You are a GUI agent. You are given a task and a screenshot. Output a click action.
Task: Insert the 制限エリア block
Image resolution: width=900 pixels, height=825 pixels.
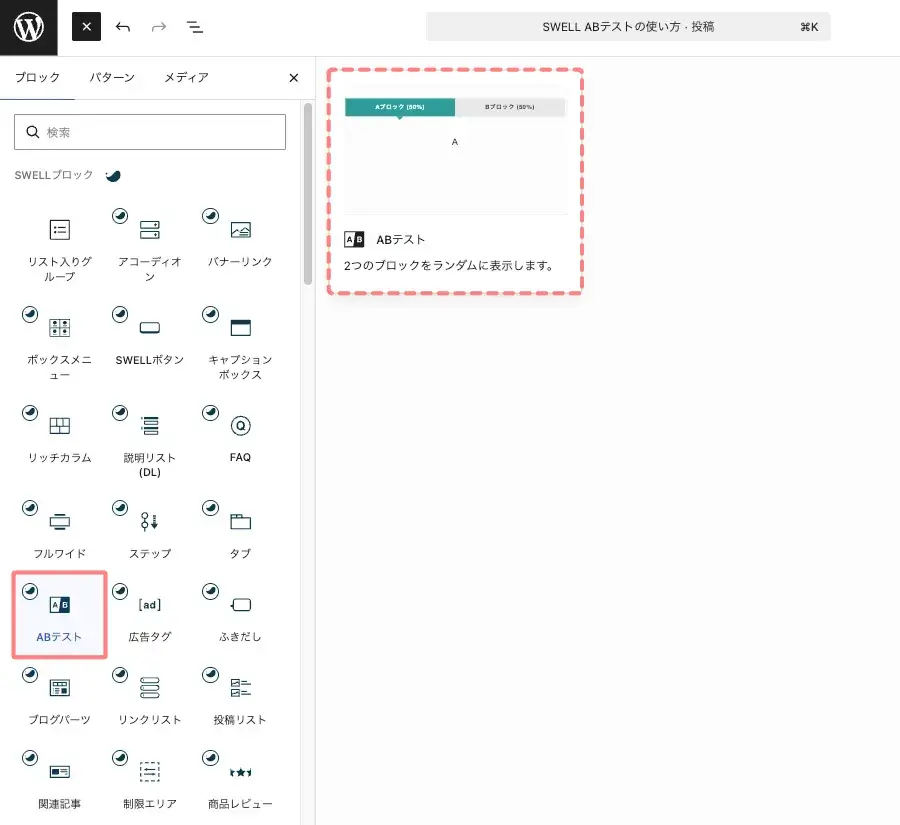pyautogui.click(x=150, y=781)
